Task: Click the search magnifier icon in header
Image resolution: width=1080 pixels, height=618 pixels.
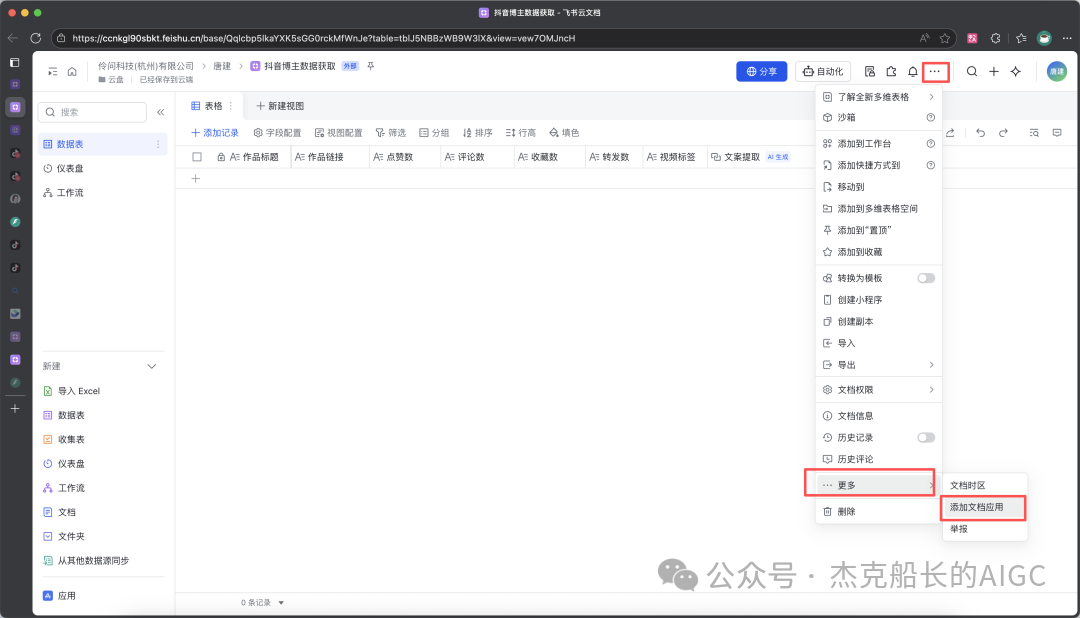Action: pos(972,72)
